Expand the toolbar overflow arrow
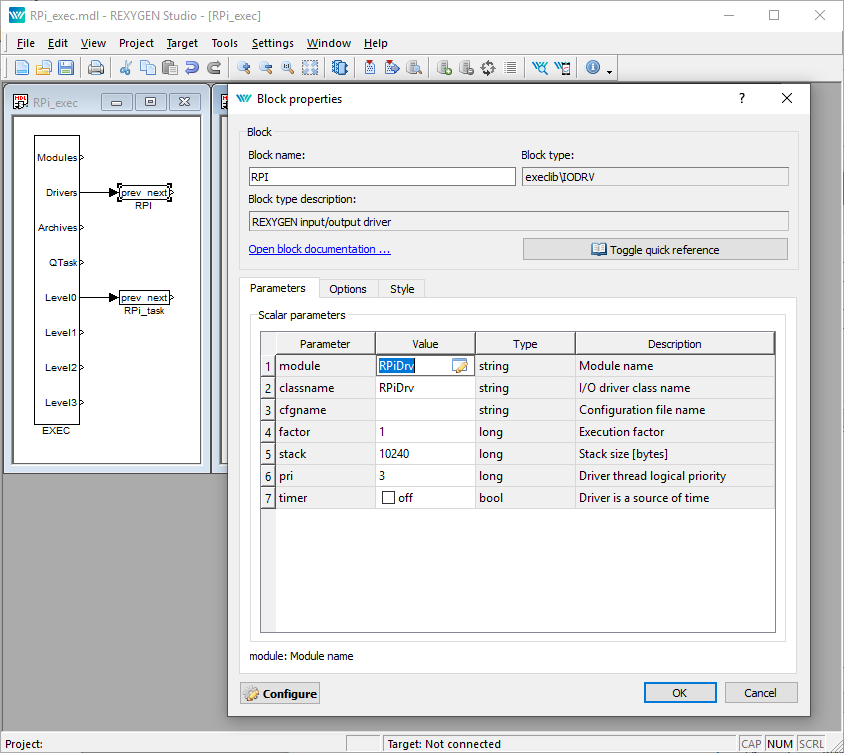The image size is (844, 753). coord(609,72)
